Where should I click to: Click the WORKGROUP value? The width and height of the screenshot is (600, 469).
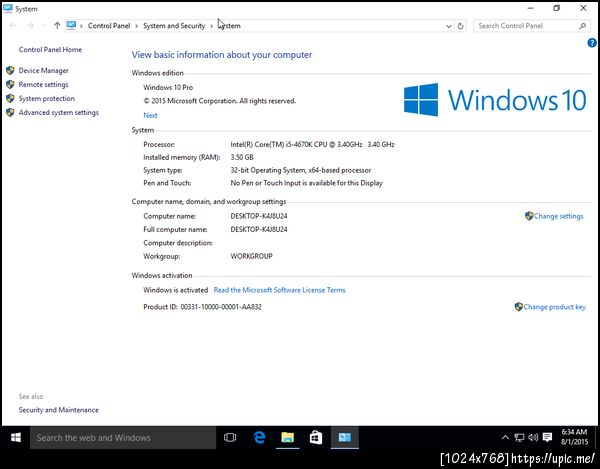(x=251, y=256)
